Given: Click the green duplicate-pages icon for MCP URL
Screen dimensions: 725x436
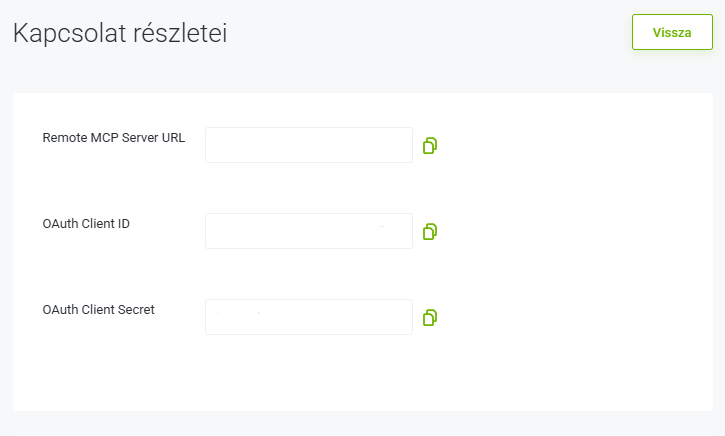Looking at the screenshot, I should 430,146.
